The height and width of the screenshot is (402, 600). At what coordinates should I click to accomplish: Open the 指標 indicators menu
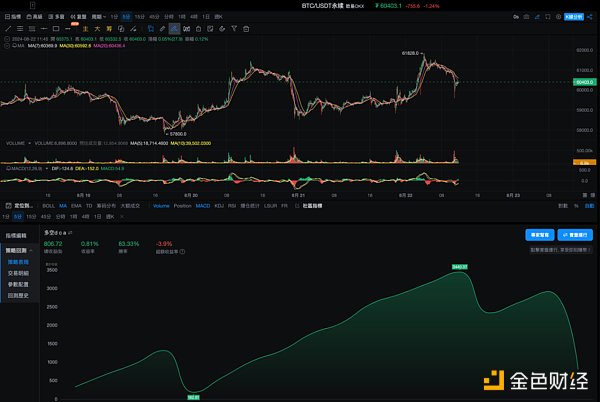click(x=13, y=17)
